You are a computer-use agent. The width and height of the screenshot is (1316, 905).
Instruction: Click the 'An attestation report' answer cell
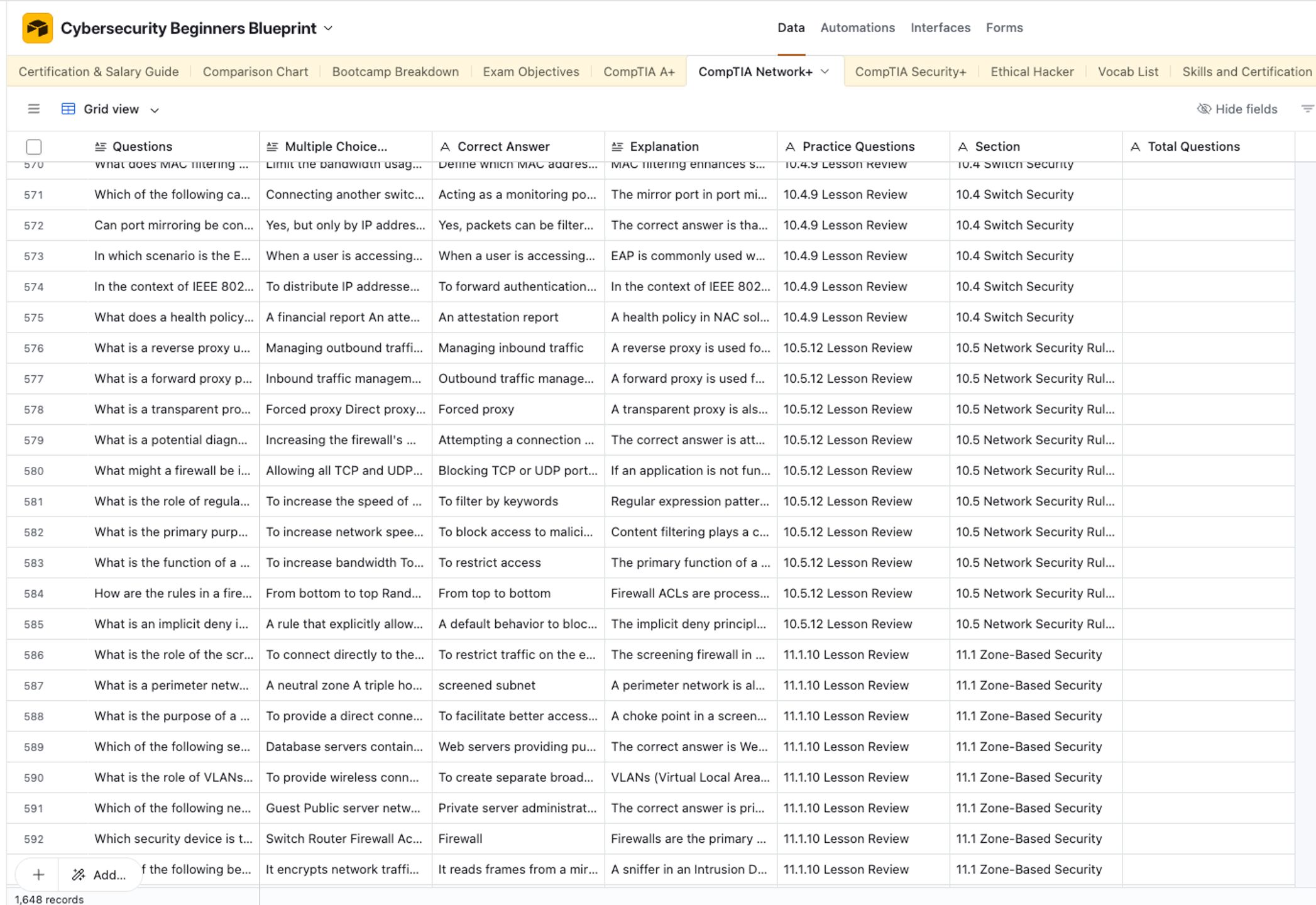click(518, 317)
